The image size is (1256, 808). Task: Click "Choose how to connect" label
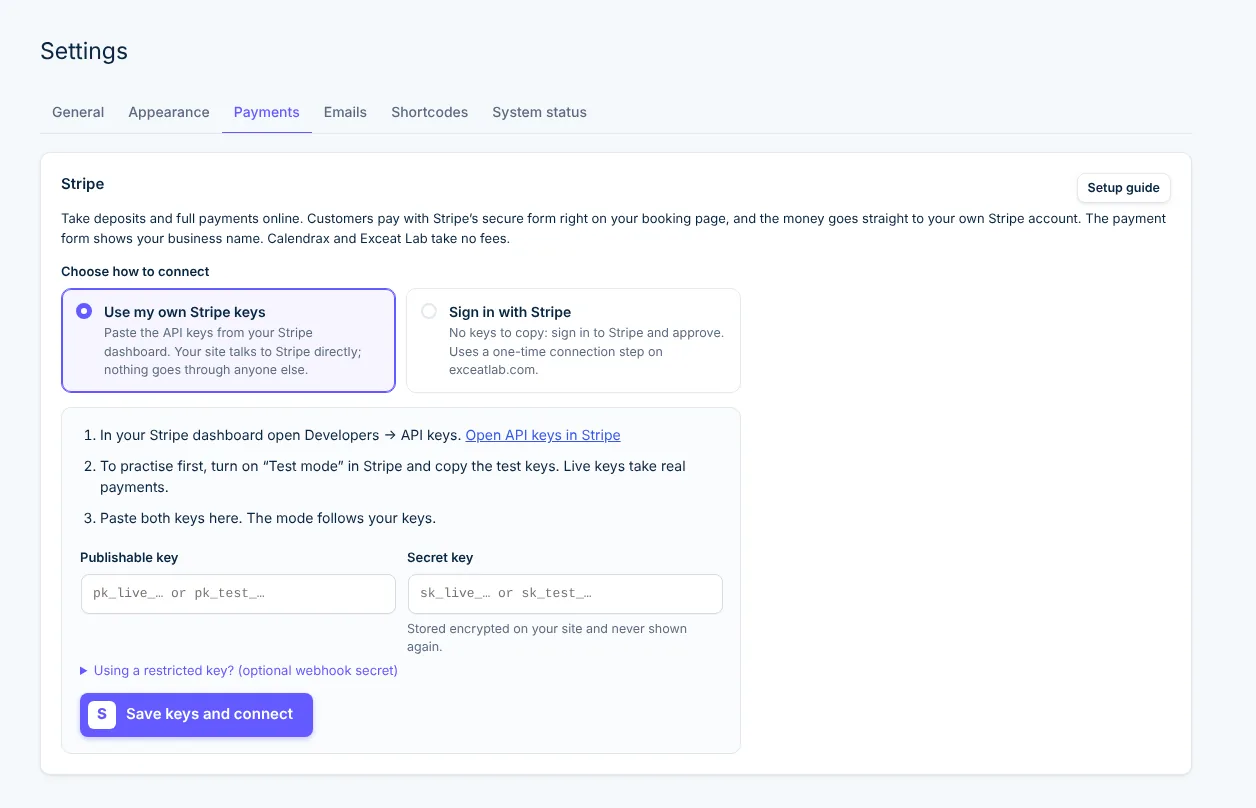point(135,271)
